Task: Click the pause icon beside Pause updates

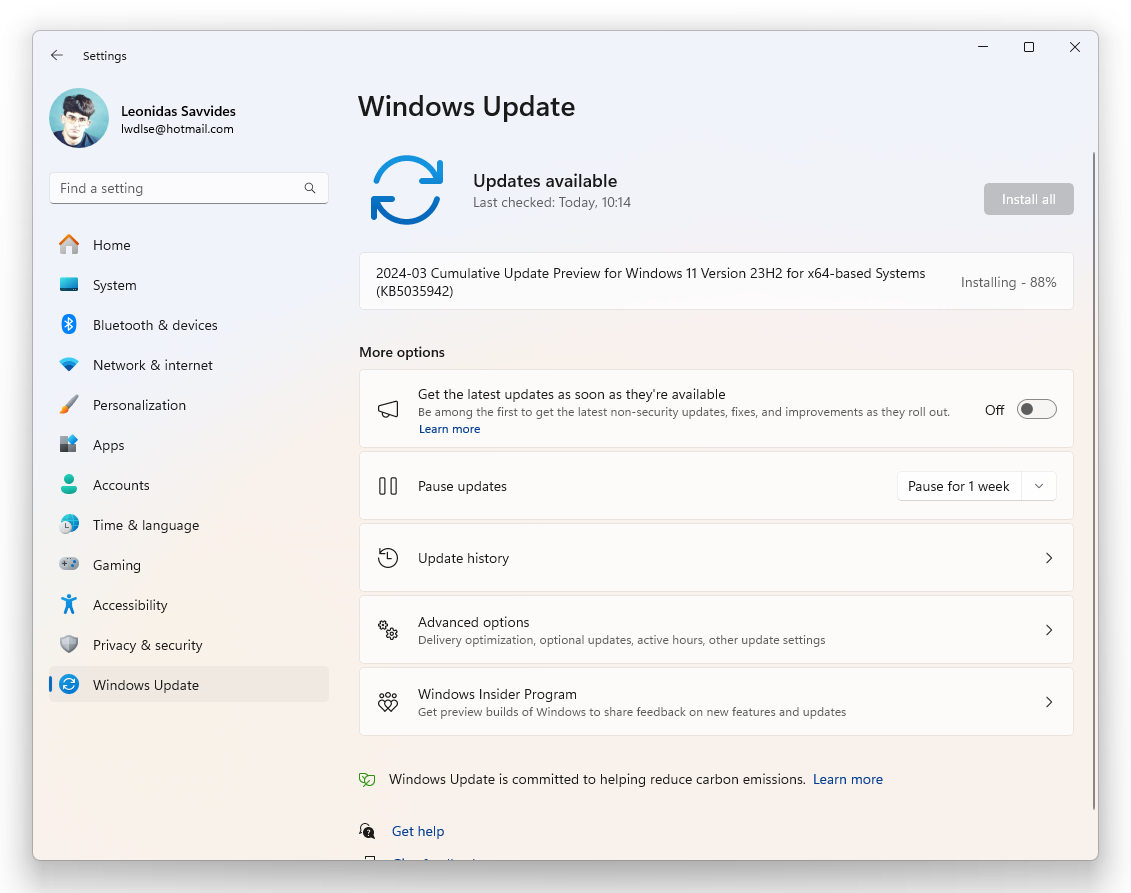Action: point(388,486)
